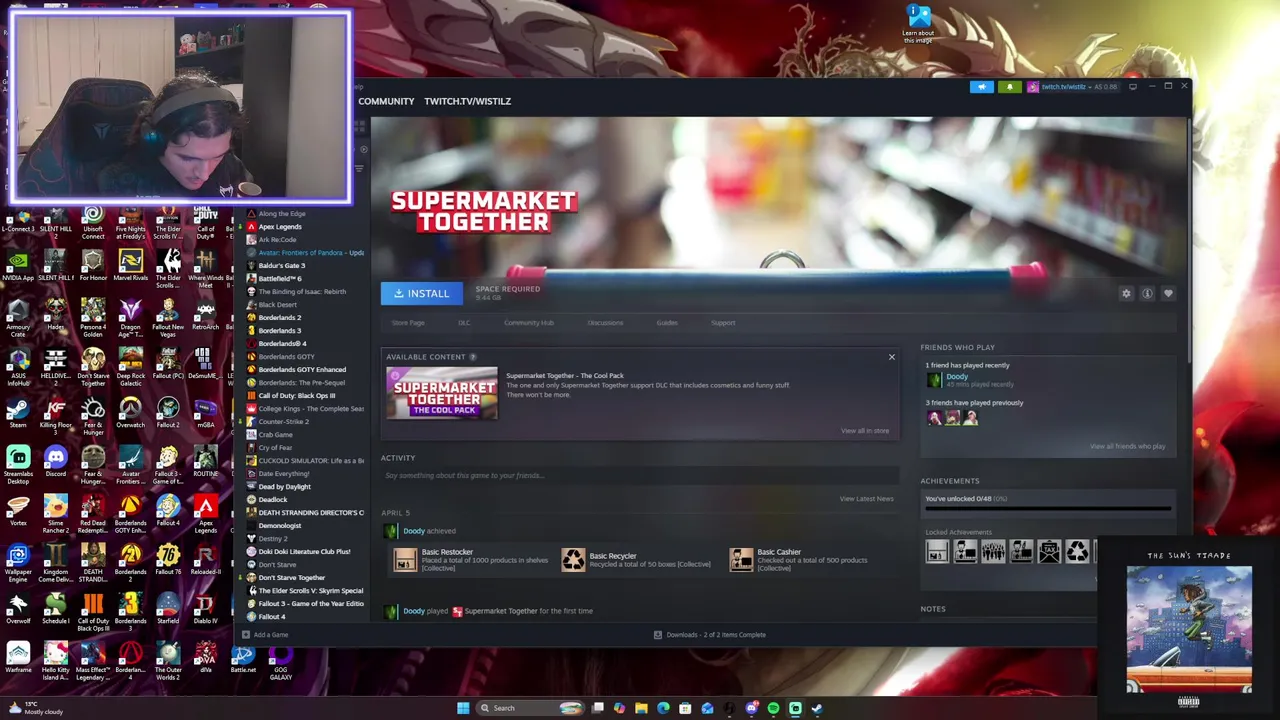
Task: Click the blue INSTALL button
Action: click(x=422, y=293)
